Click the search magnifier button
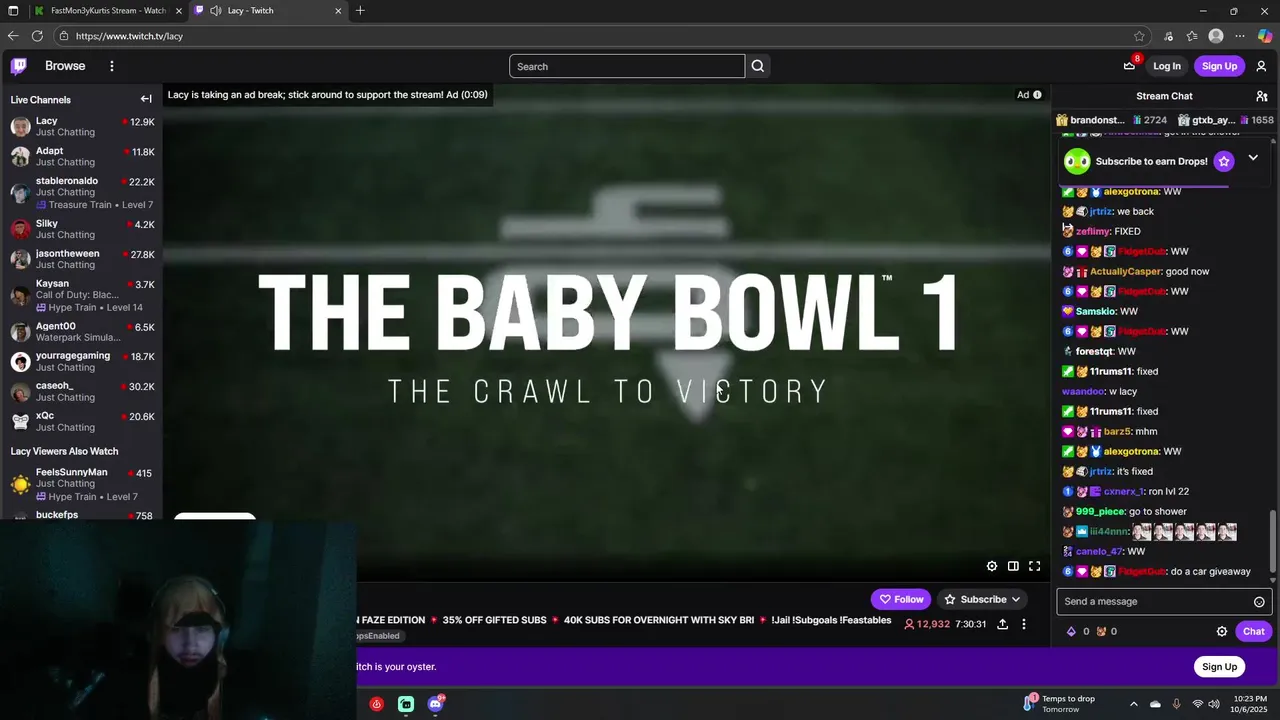 [758, 66]
